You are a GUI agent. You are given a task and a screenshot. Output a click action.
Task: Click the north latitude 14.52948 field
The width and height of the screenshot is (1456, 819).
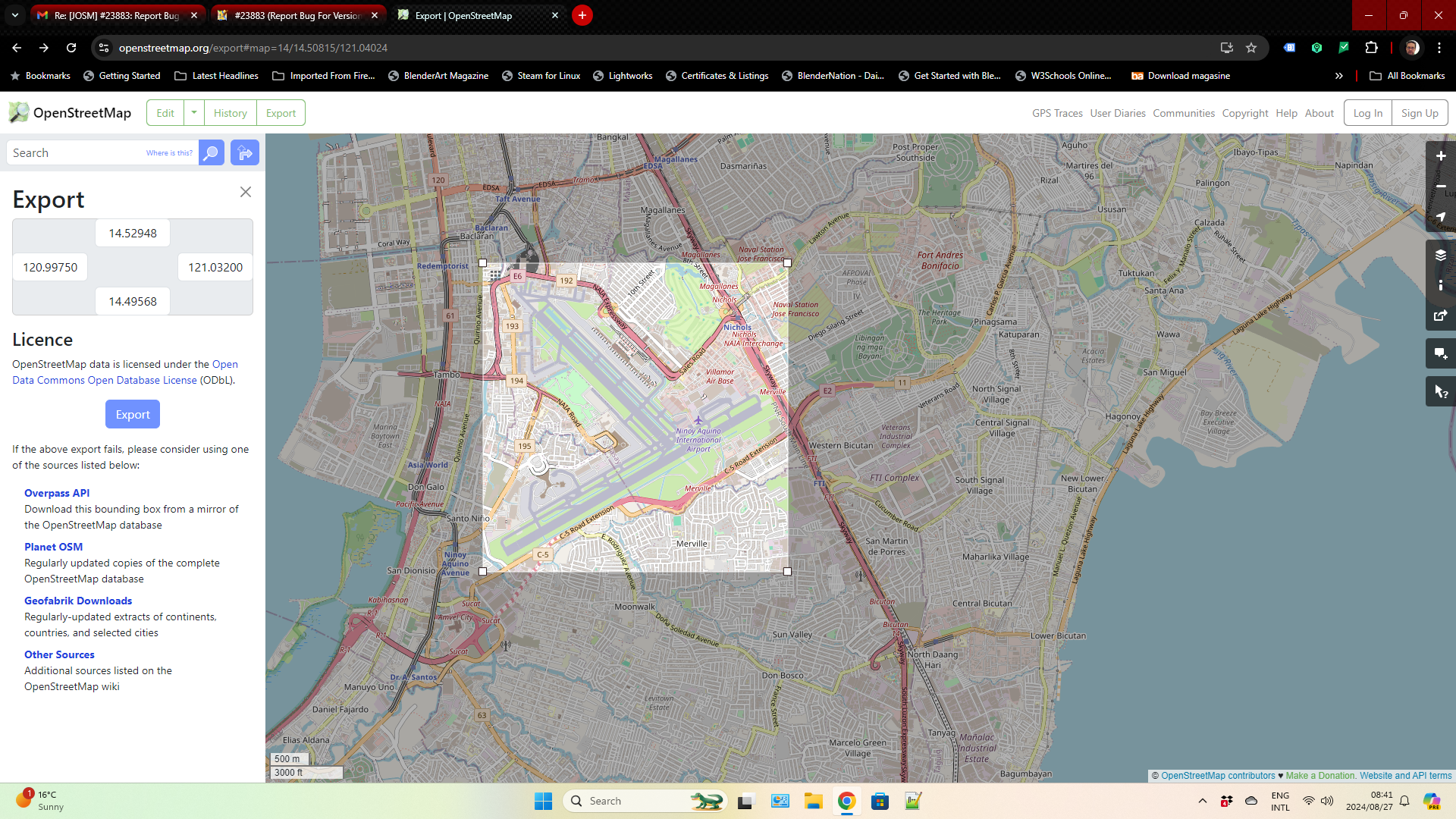(133, 234)
